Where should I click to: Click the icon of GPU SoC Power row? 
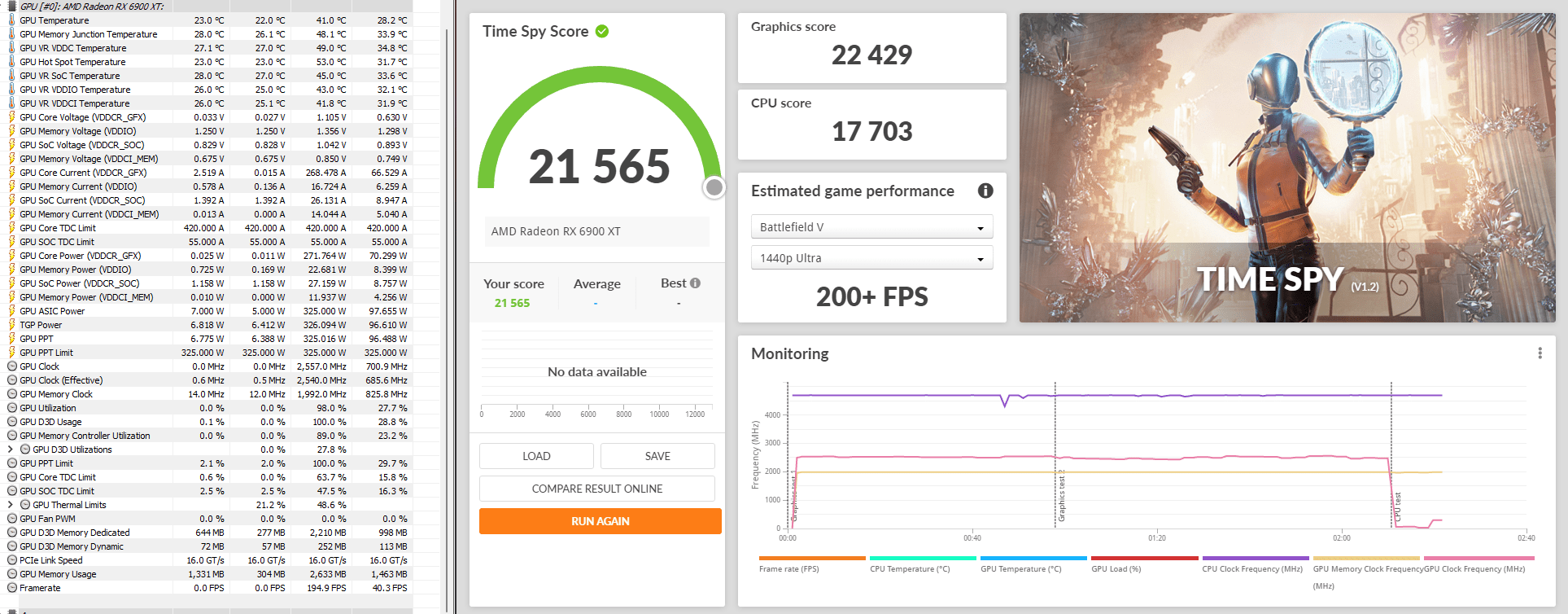(x=11, y=283)
